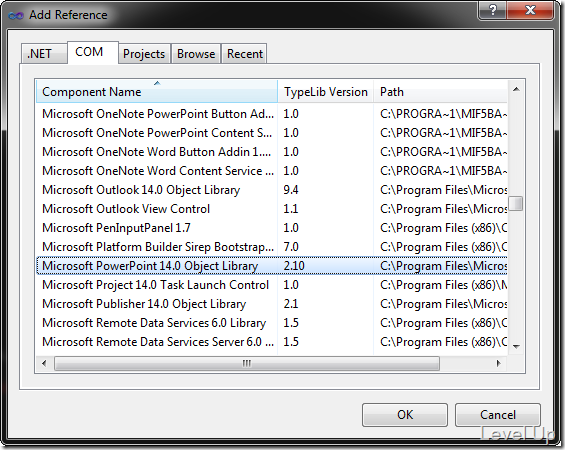Click version 9.4 in Outlook Object Library row
The width and height of the screenshot is (565, 450).
click(291, 190)
